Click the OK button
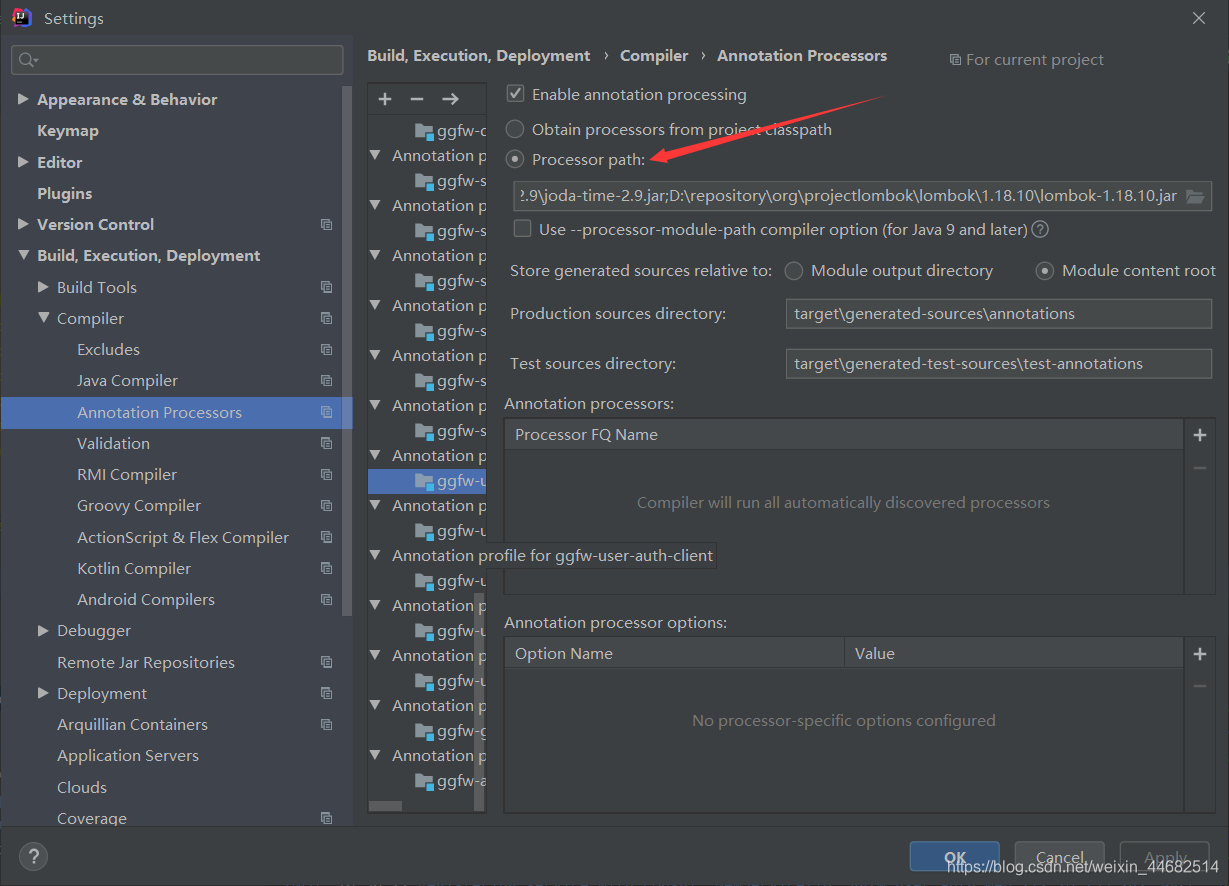 955,857
